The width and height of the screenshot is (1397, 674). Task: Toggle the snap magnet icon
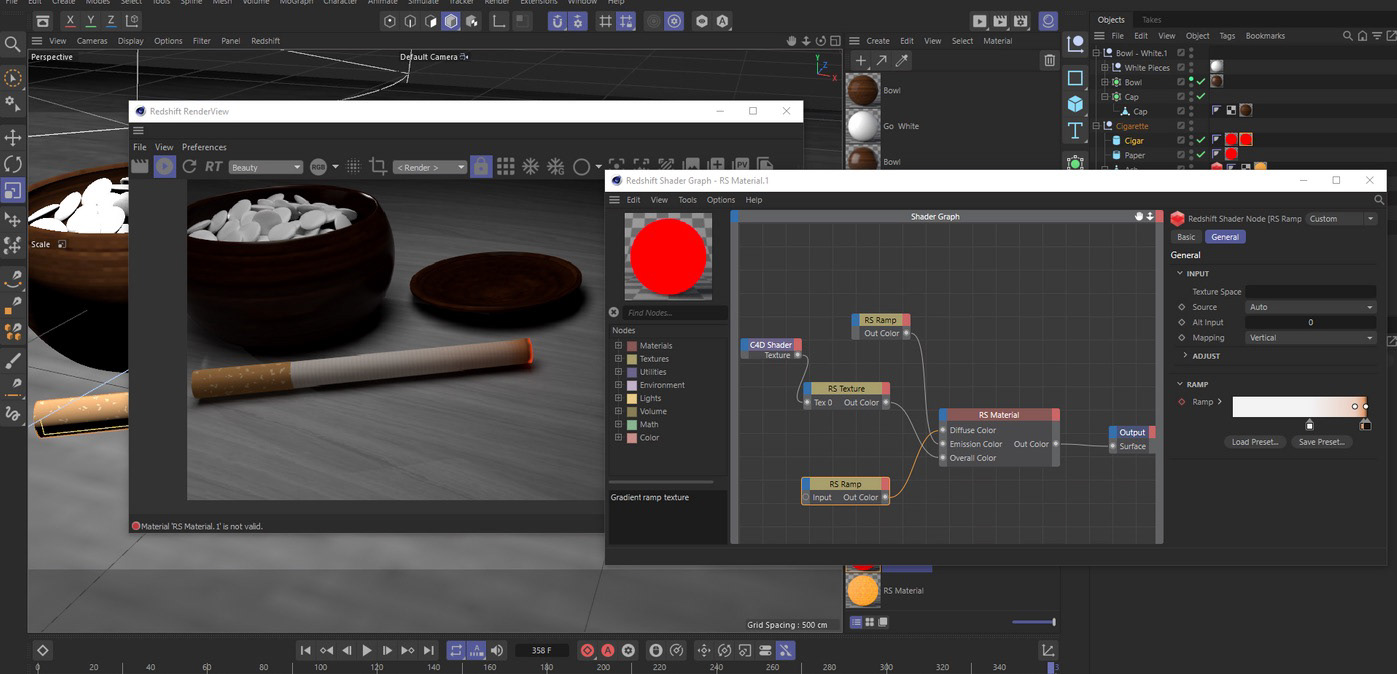(x=557, y=21)
